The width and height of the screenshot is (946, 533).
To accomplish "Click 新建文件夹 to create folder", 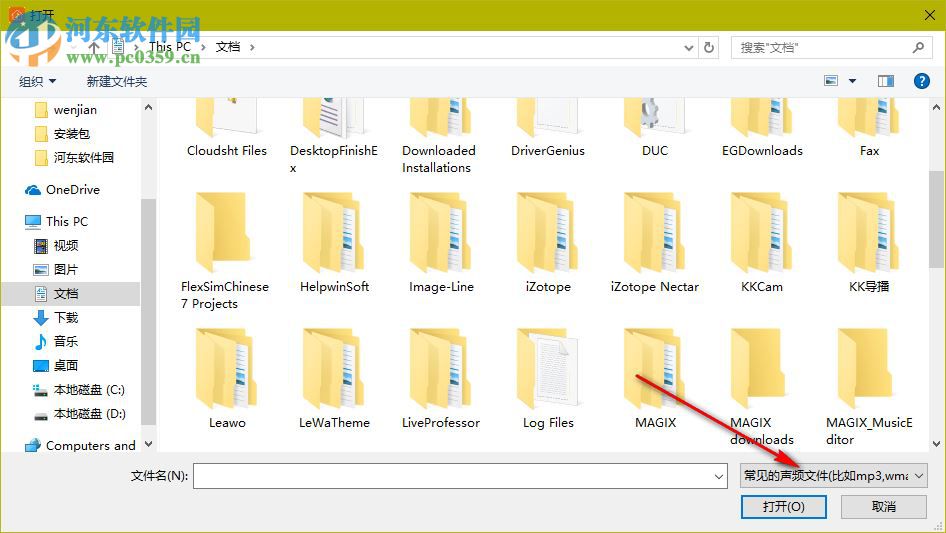I will click(x=116, y=81).
